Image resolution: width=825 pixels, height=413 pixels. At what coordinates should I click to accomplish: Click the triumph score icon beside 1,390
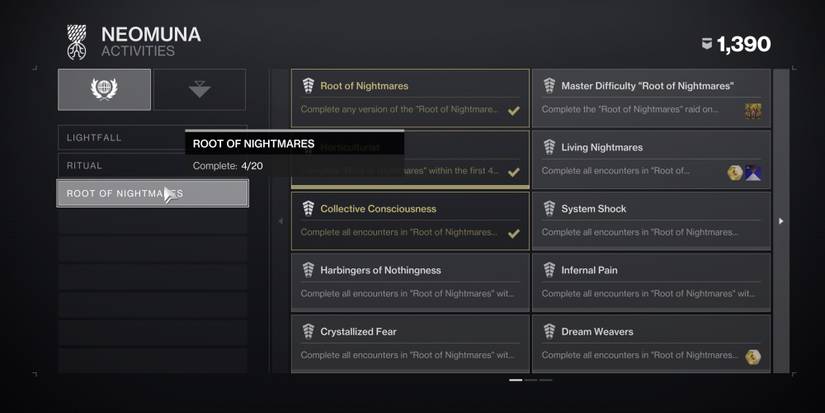coord(708,44)
